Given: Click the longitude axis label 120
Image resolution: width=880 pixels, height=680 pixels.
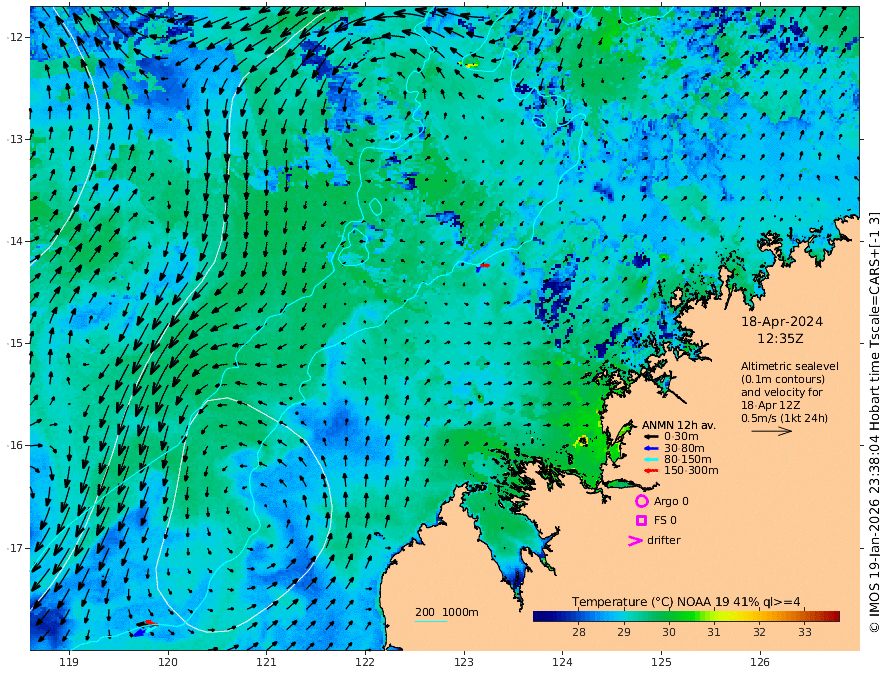Looking at the screenshot, I should [168, 662].
